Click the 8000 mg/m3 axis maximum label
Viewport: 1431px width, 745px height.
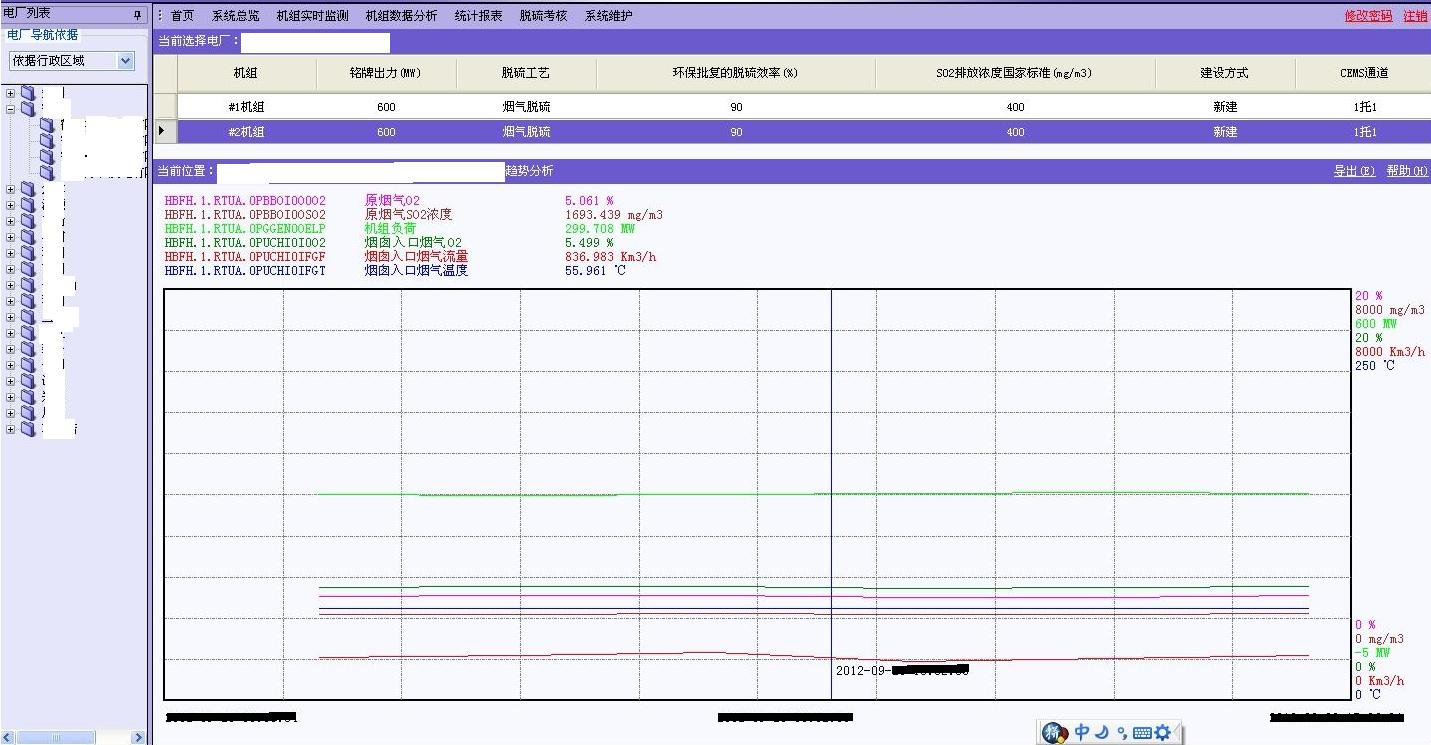click(1390, 310)
